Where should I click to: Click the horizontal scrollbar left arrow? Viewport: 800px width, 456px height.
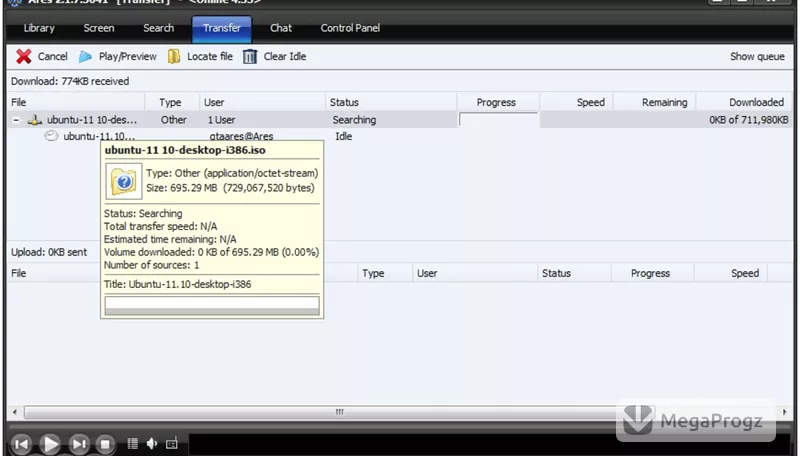(15, 412)
